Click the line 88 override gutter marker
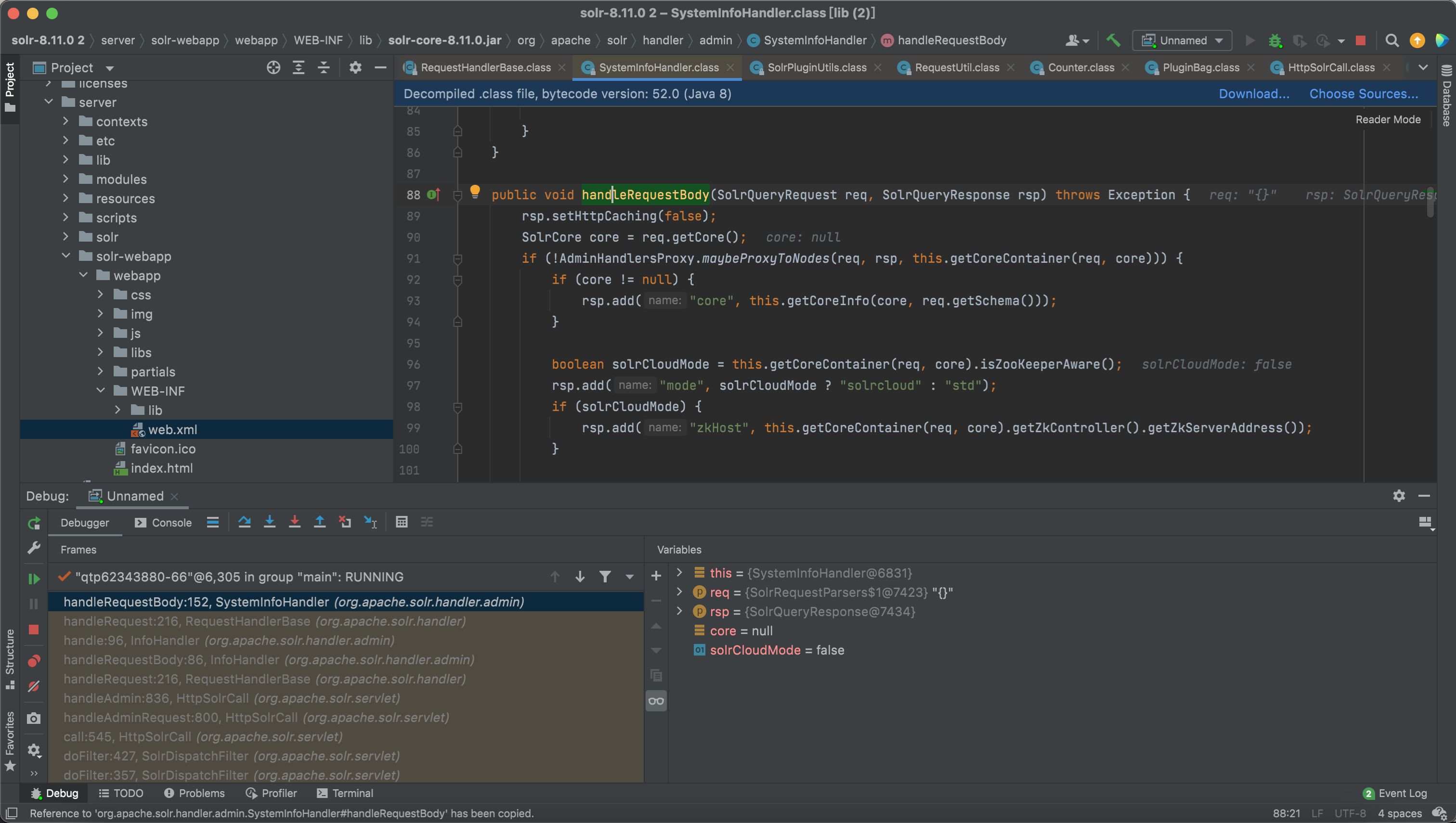The width and height of the screenshot is (1456, 823). coord(433,194)
